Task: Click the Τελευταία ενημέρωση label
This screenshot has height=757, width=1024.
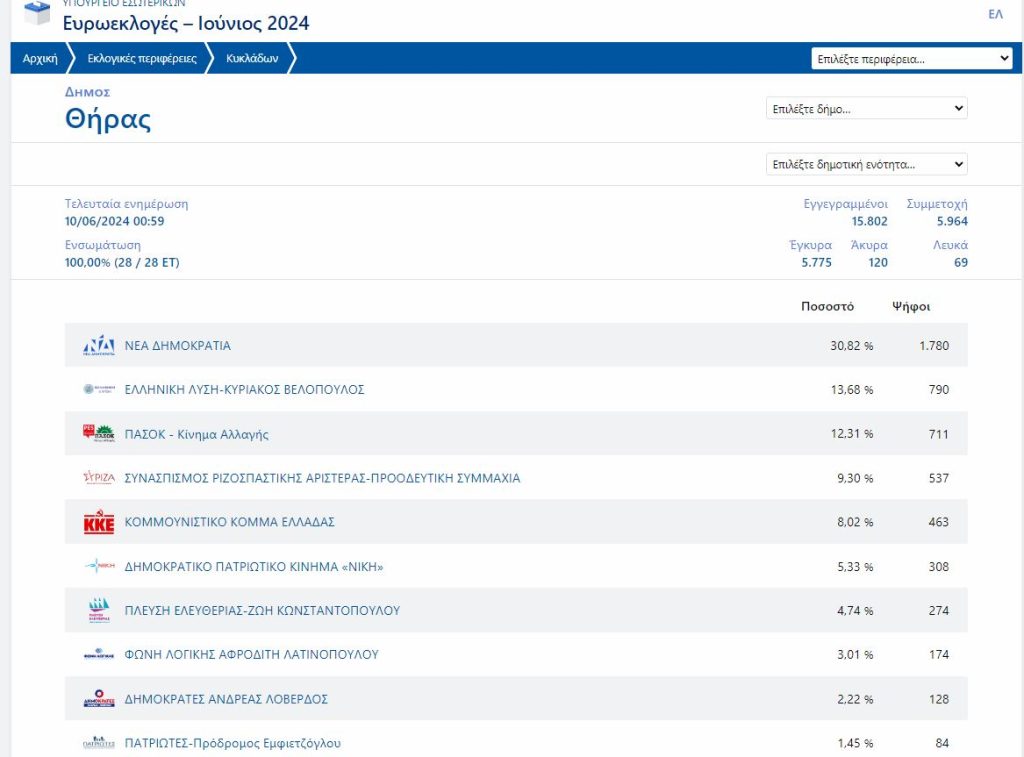Action: [x=126, y=204]
